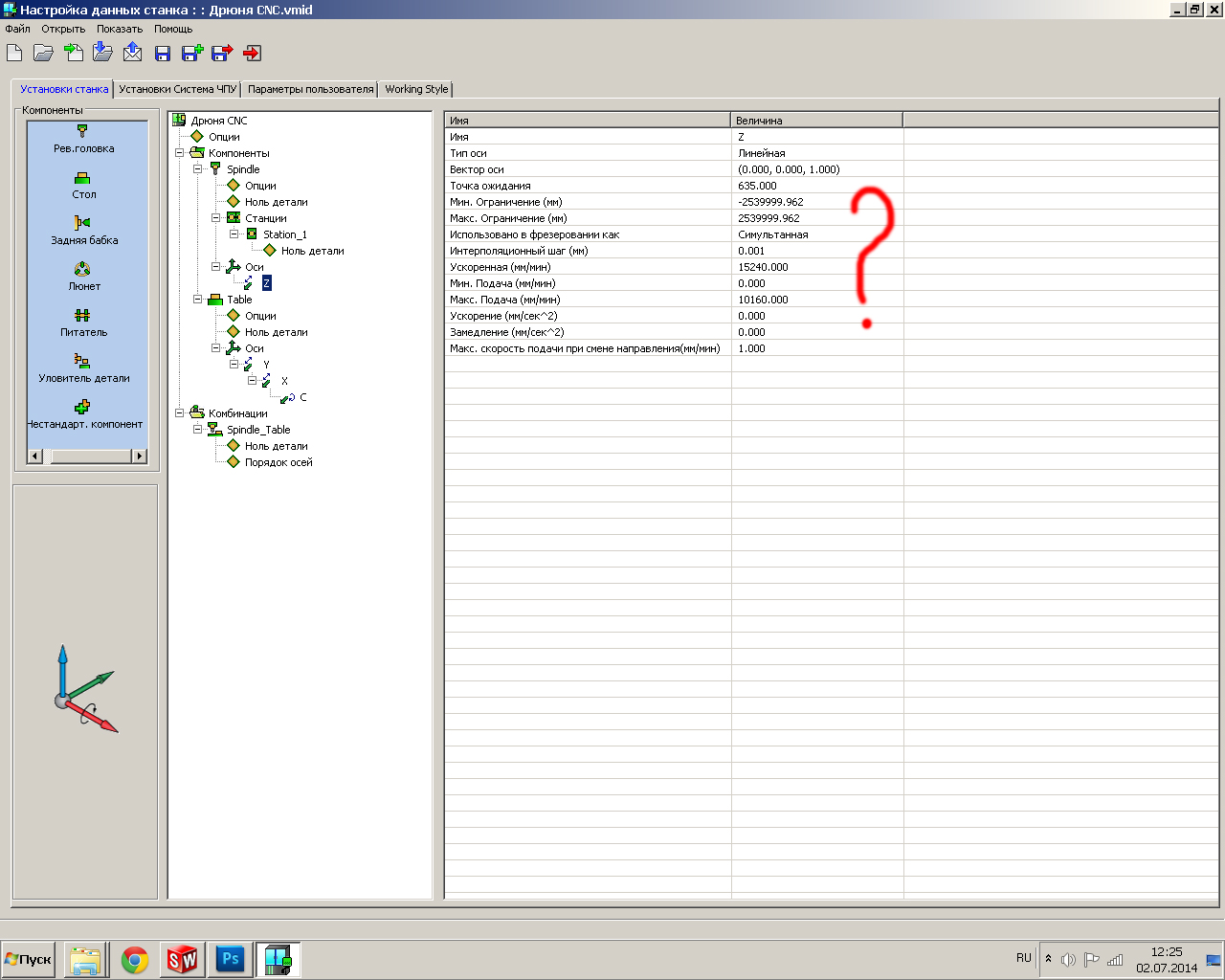
Task: Collapse the Y axis tree node
Action: (234, 365)
